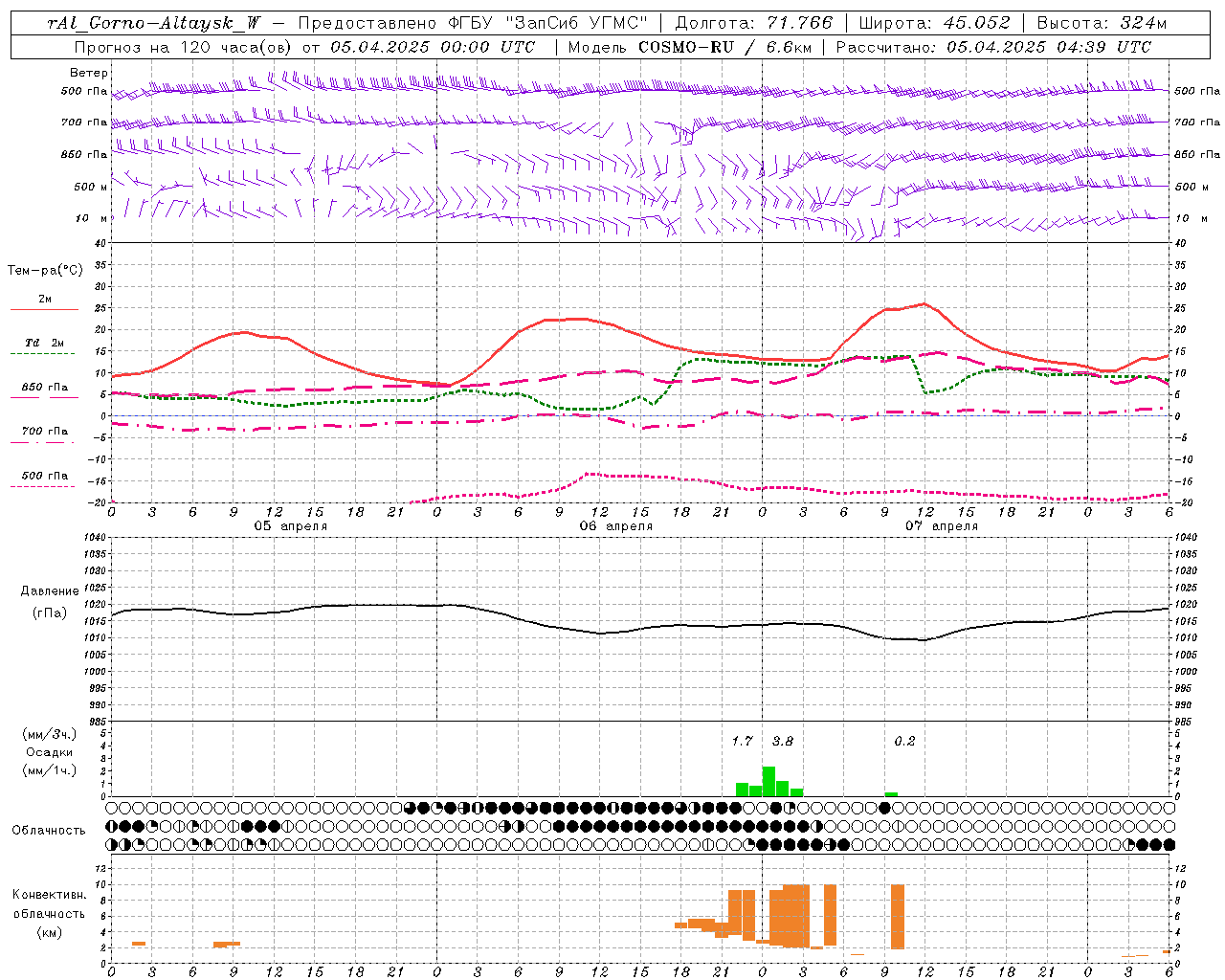Click the station title rAl_Gorno-Altaysk_W
Image resolution: width=1225 pixels, height=980 pixels.
(x=153, y=23)
